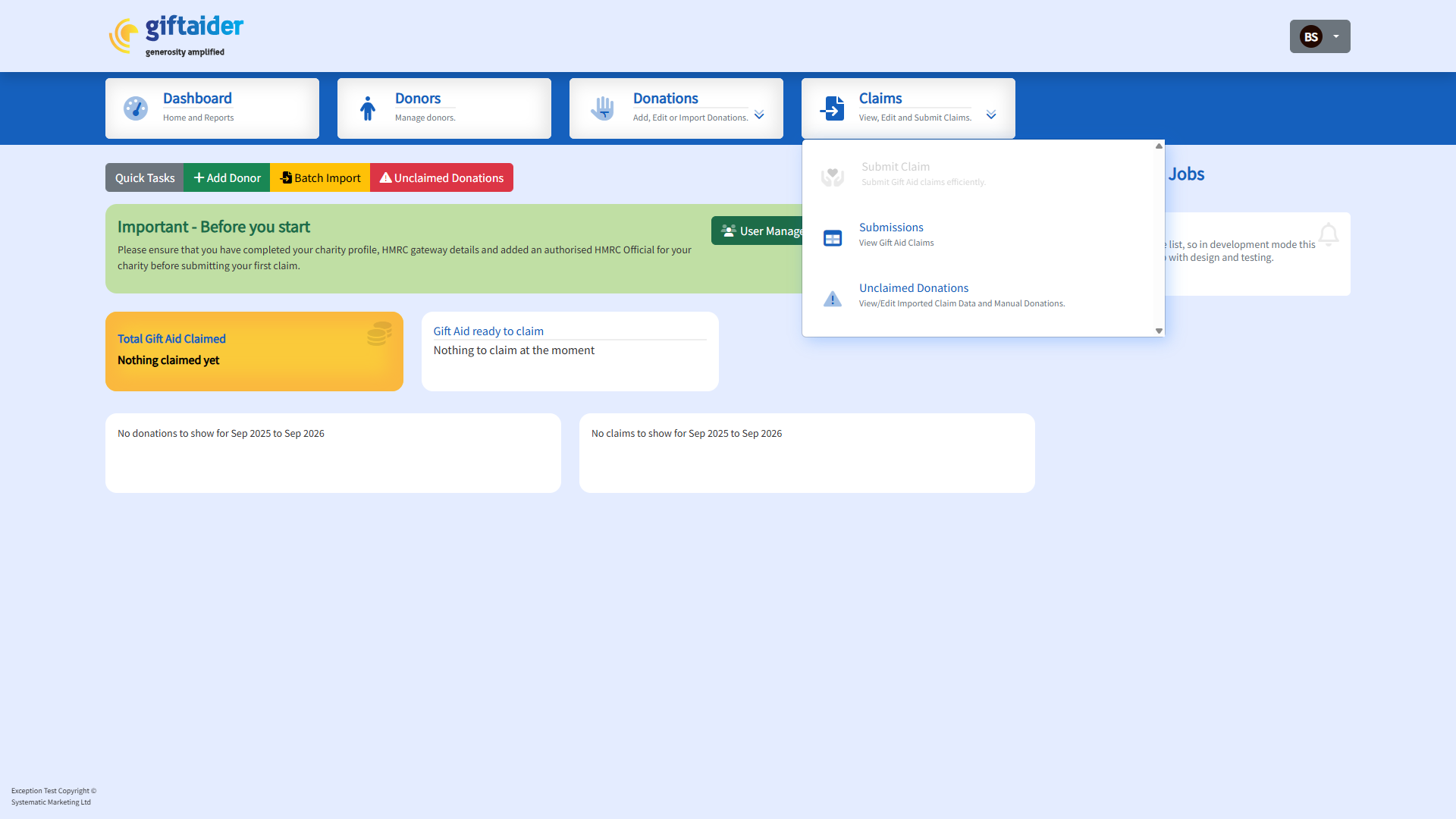Open the Dashboard tab
This screenshot has height=819, width=1456.
[212, 108]
